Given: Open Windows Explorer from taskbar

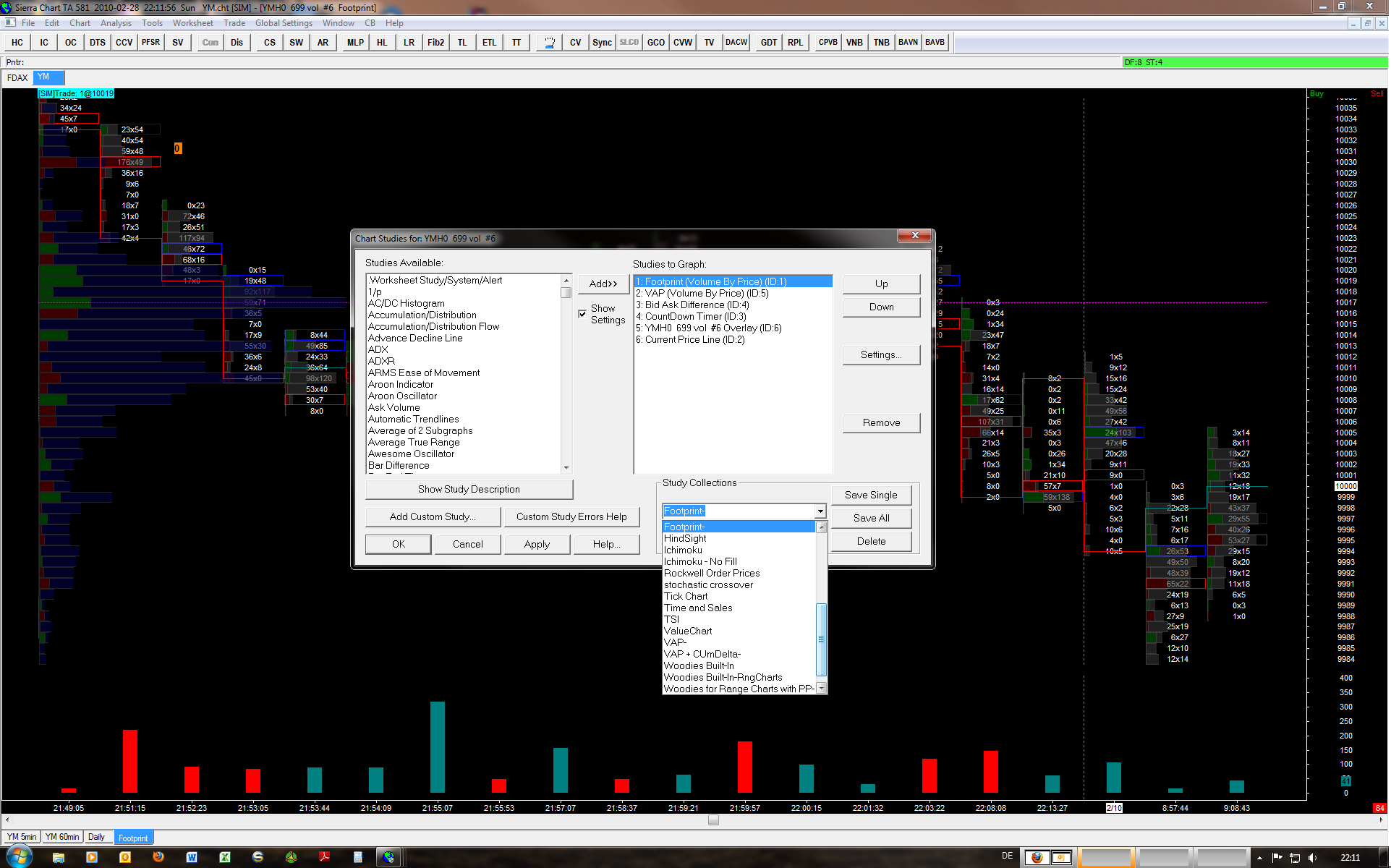Looking at the screenshot, I should (x=59, y=857).
